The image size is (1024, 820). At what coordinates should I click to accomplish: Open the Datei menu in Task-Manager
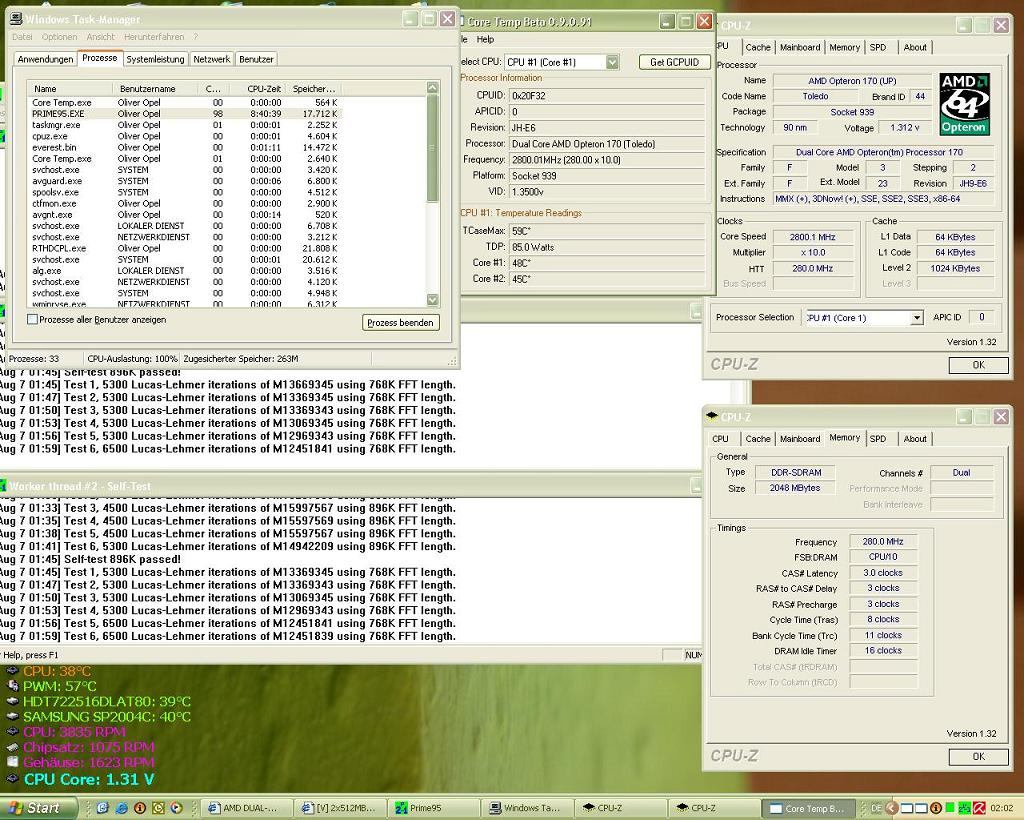[x=22, y=37]
